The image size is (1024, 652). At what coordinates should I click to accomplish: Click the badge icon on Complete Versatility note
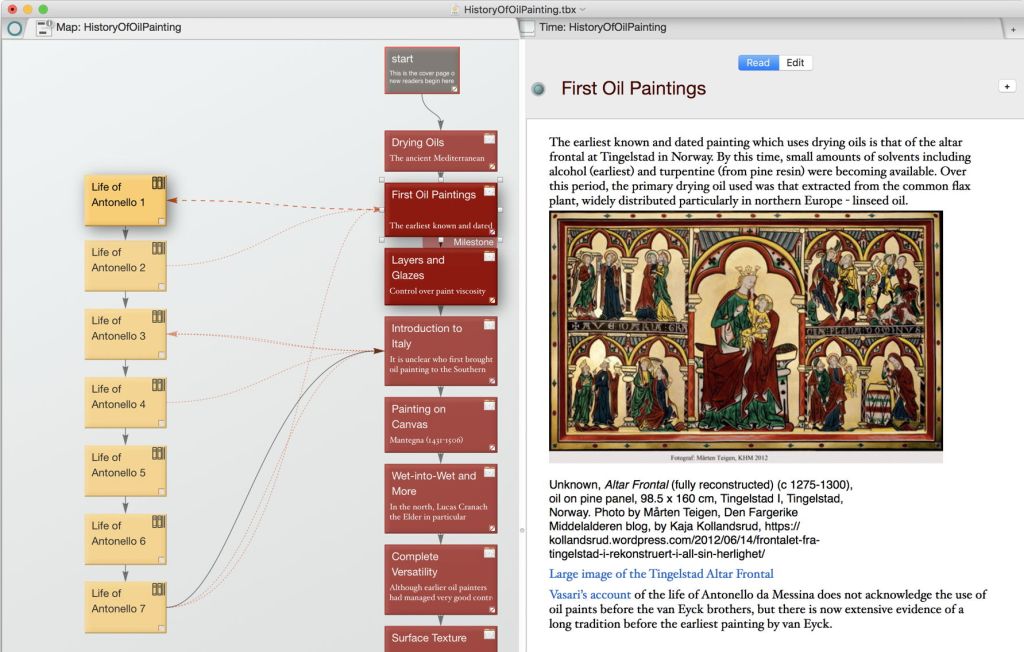pyautogui.click(x=490, y=553)
